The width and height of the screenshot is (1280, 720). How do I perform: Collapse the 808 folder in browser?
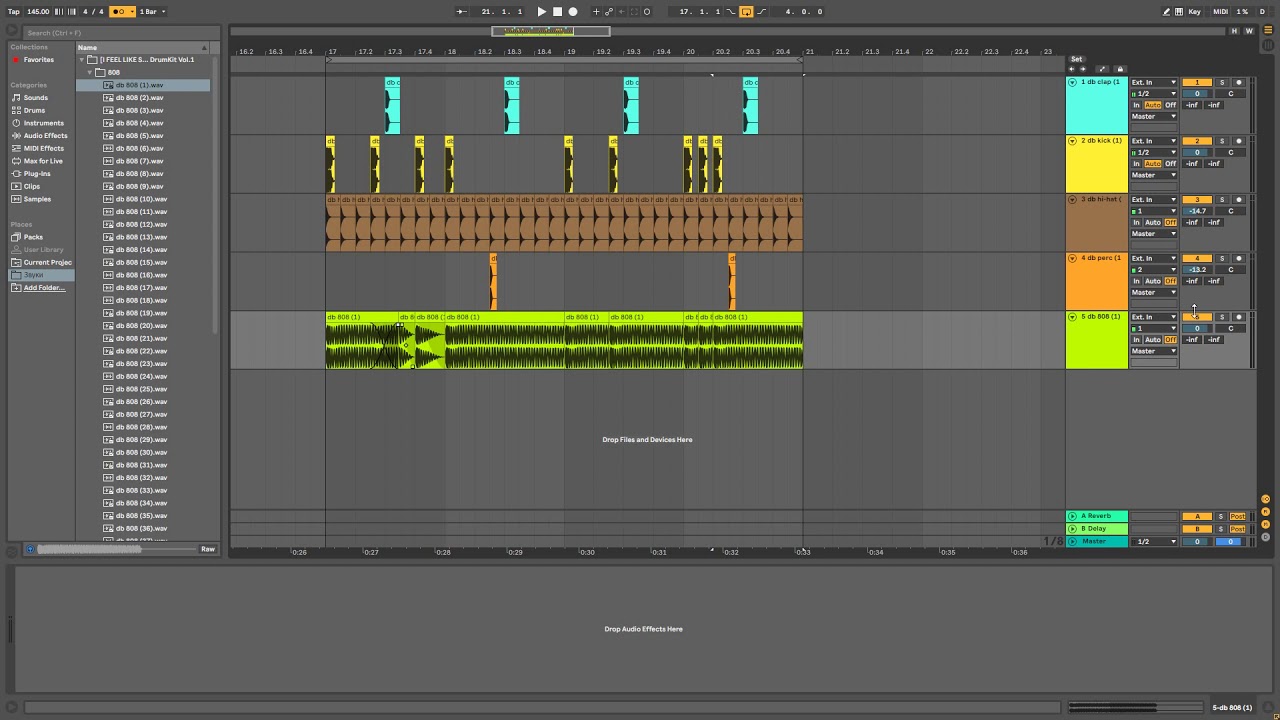coord(90,72)
